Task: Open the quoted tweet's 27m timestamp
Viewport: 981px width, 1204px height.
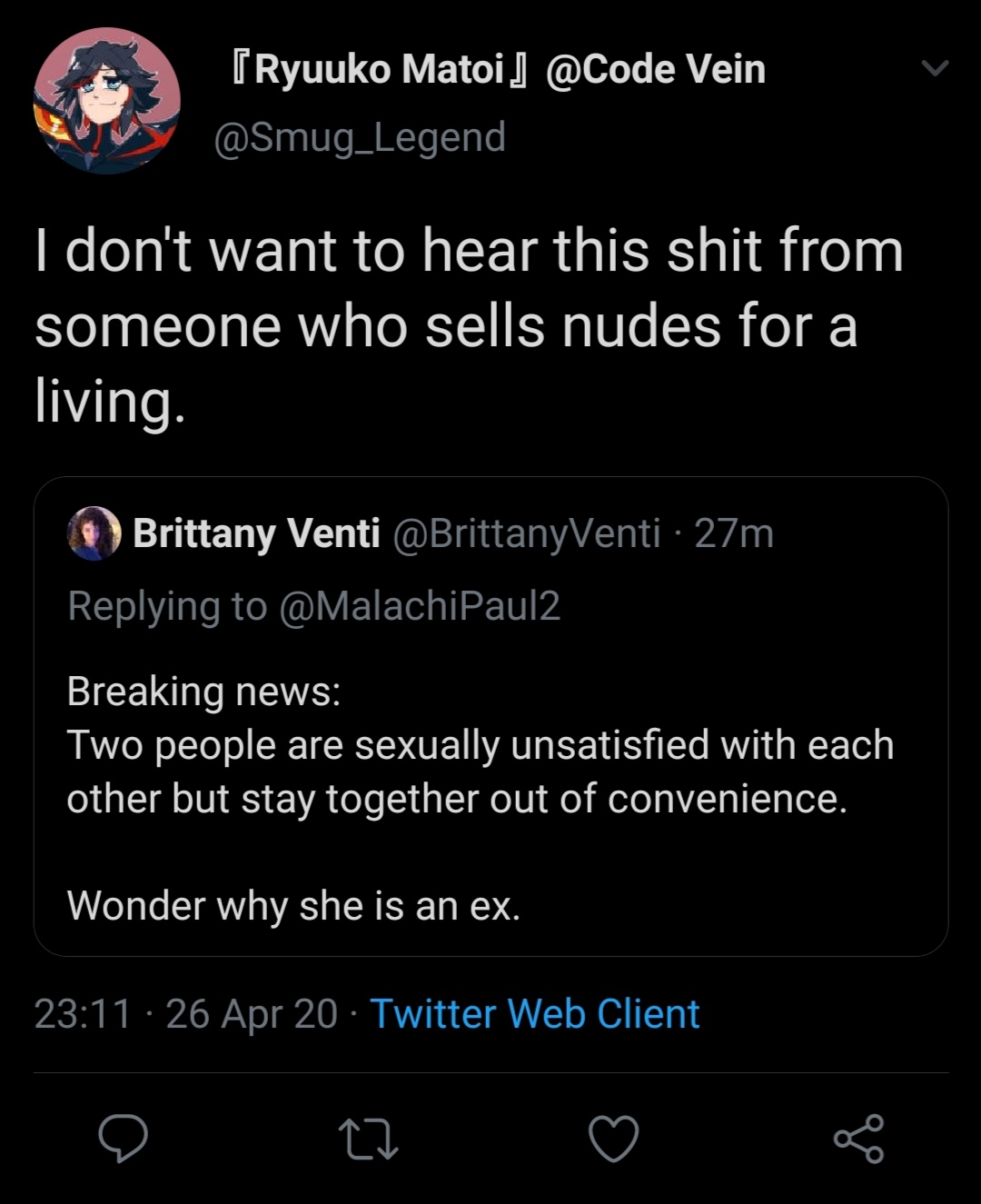Action: click(734, 533)
